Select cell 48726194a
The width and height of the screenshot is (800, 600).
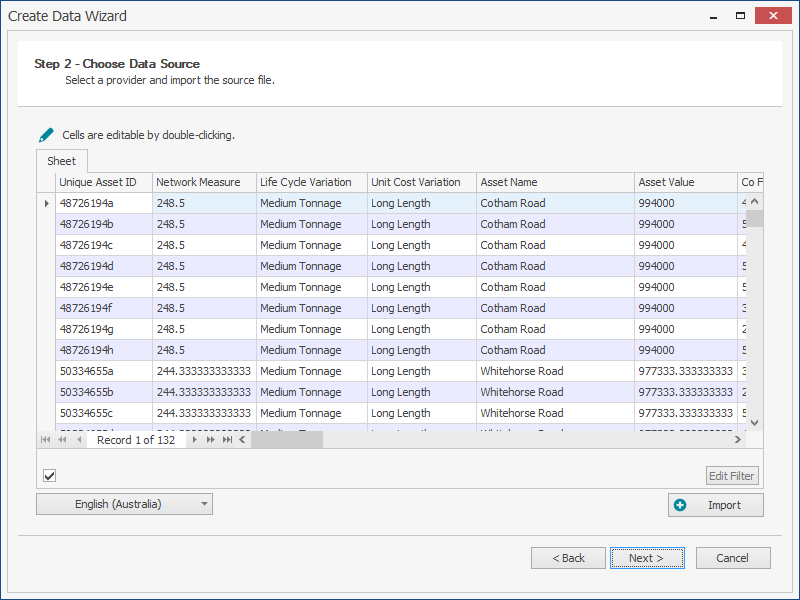(x=104, y=203)
